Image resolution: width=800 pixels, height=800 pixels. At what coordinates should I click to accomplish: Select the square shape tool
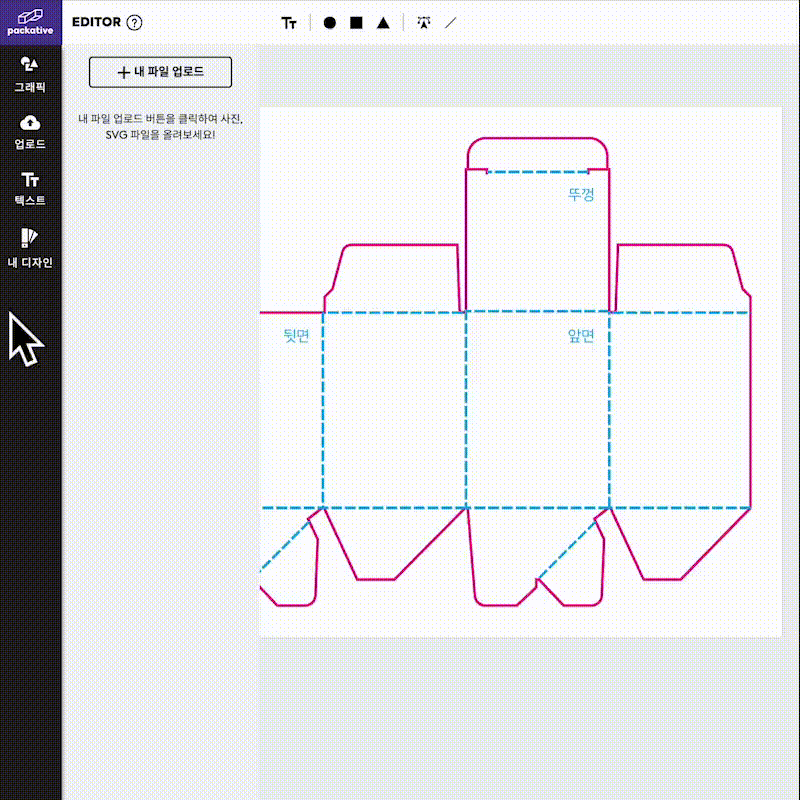tap(356, 23)
